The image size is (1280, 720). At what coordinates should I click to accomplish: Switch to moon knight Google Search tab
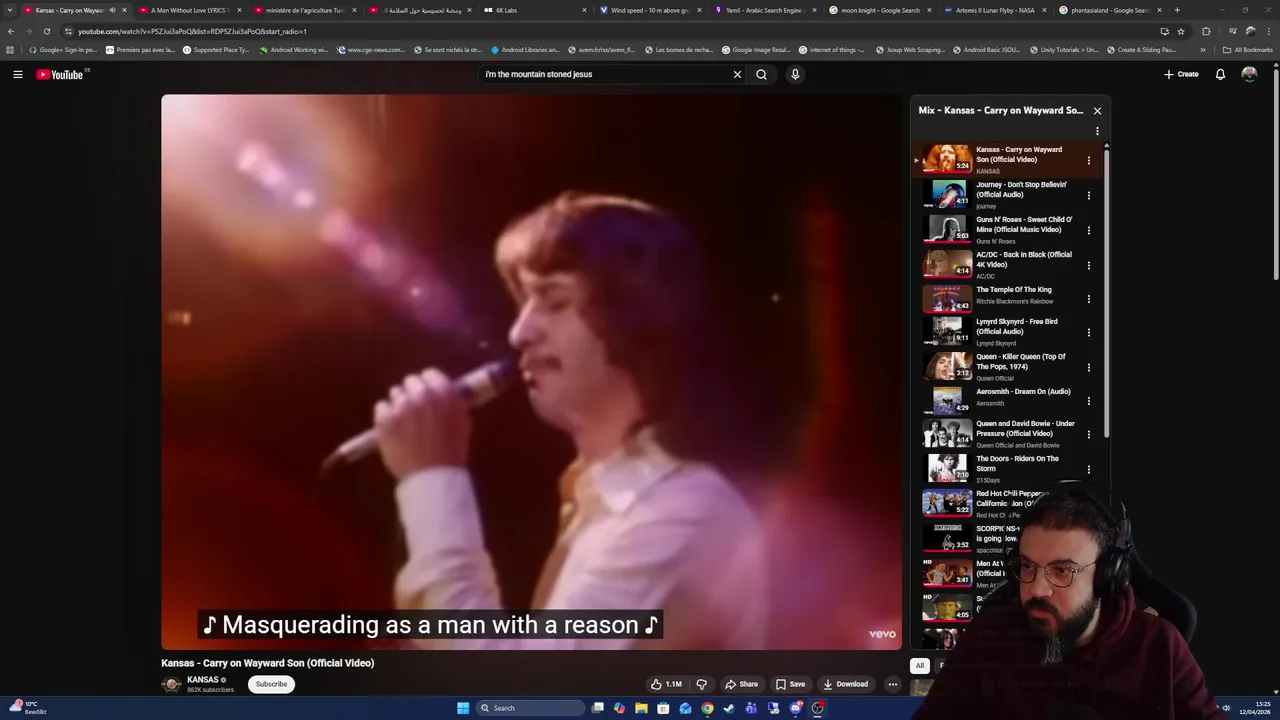[x=880, y=10]
